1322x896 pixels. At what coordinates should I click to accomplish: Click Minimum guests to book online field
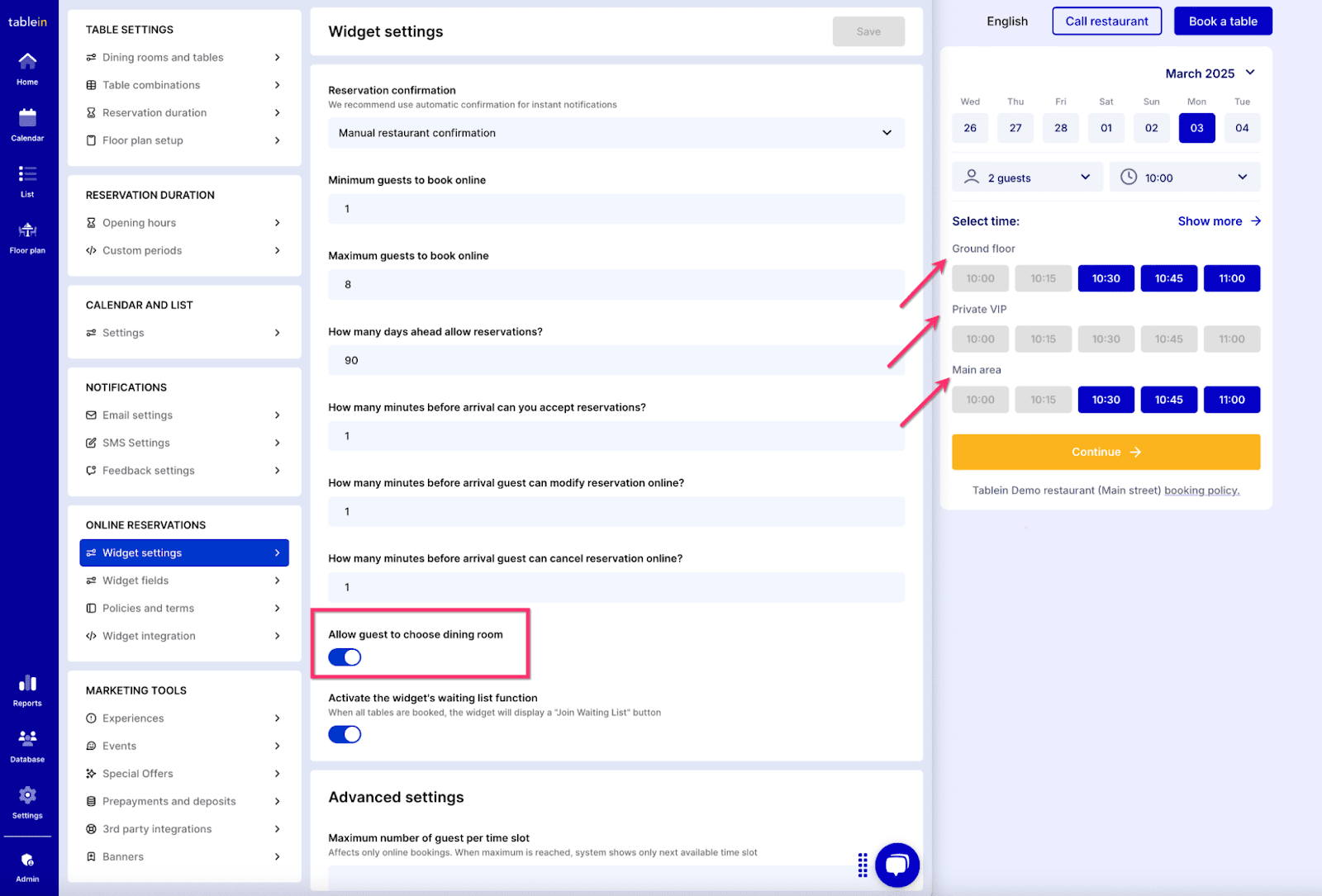(616, 209)
